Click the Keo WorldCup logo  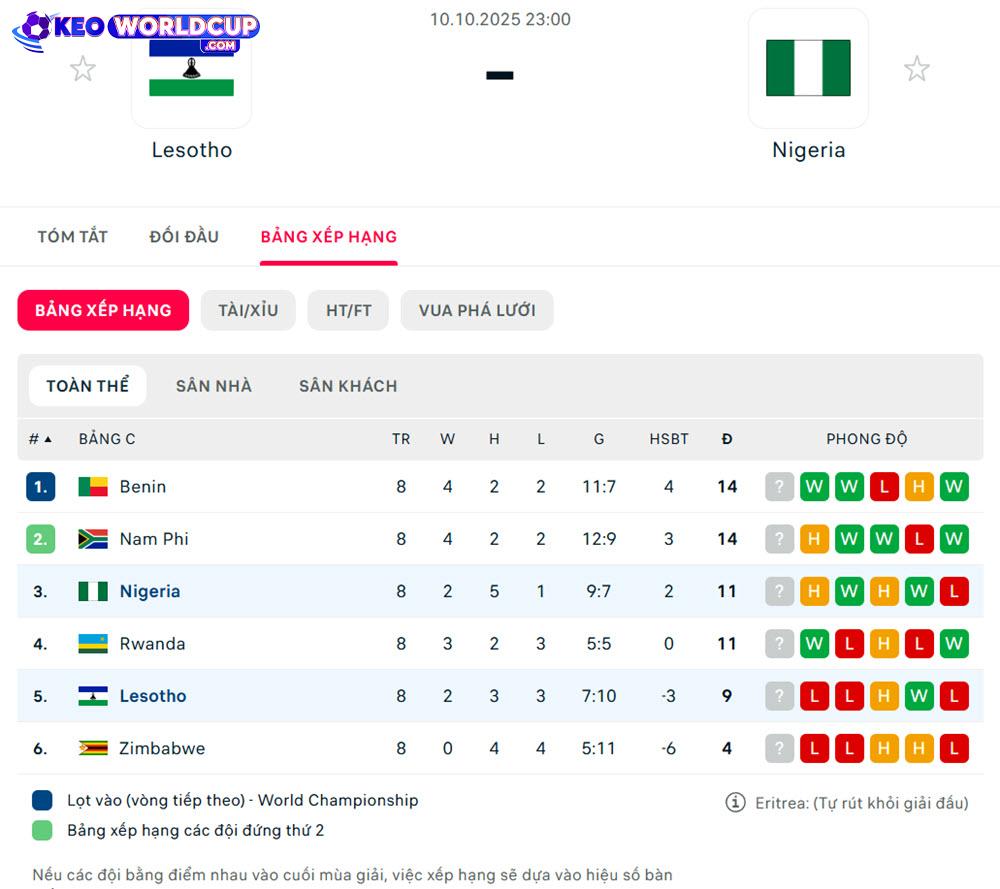pyautogui.click(x=136, y=30)
